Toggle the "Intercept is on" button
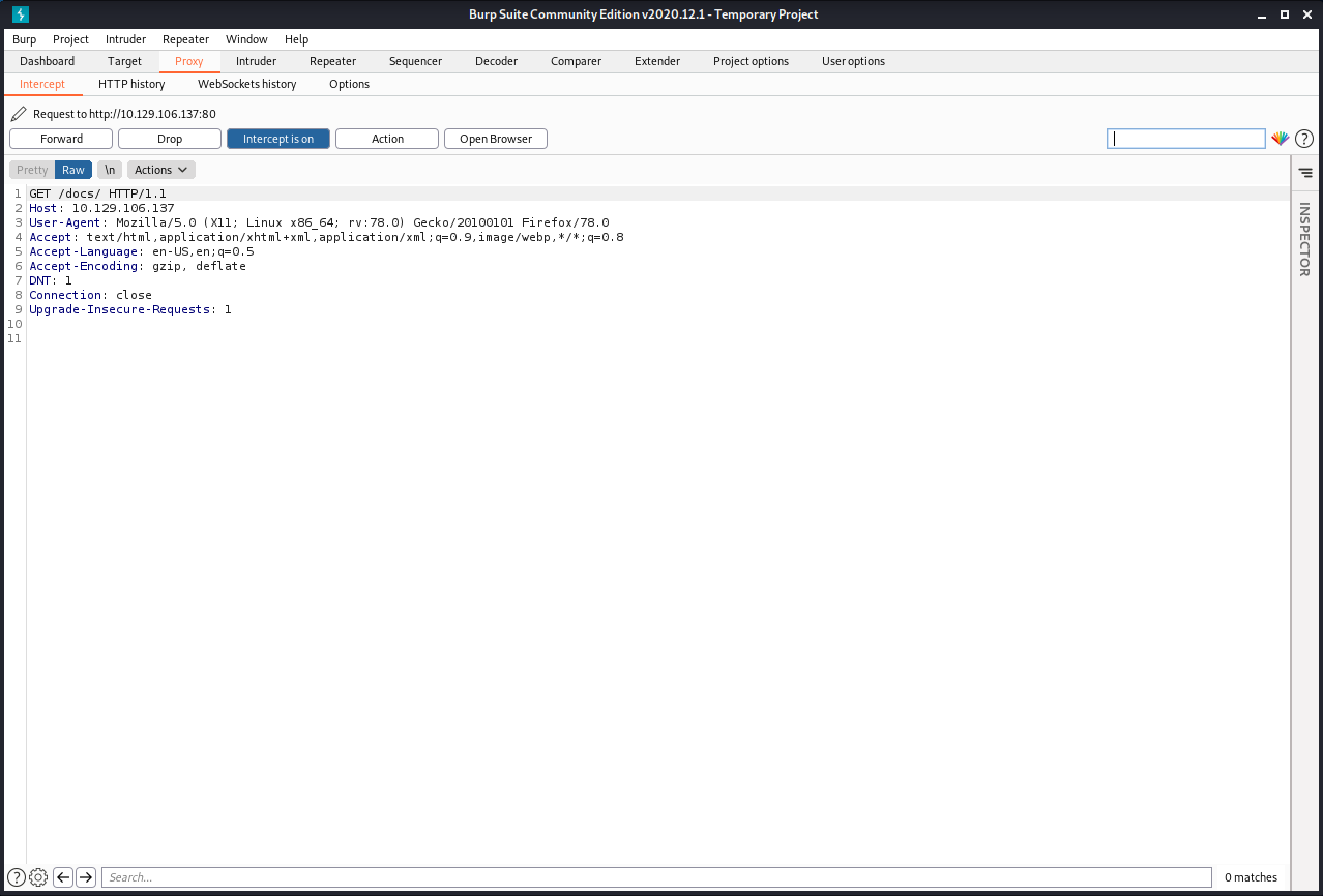1323x896 pixels. (x=278, y=139)
